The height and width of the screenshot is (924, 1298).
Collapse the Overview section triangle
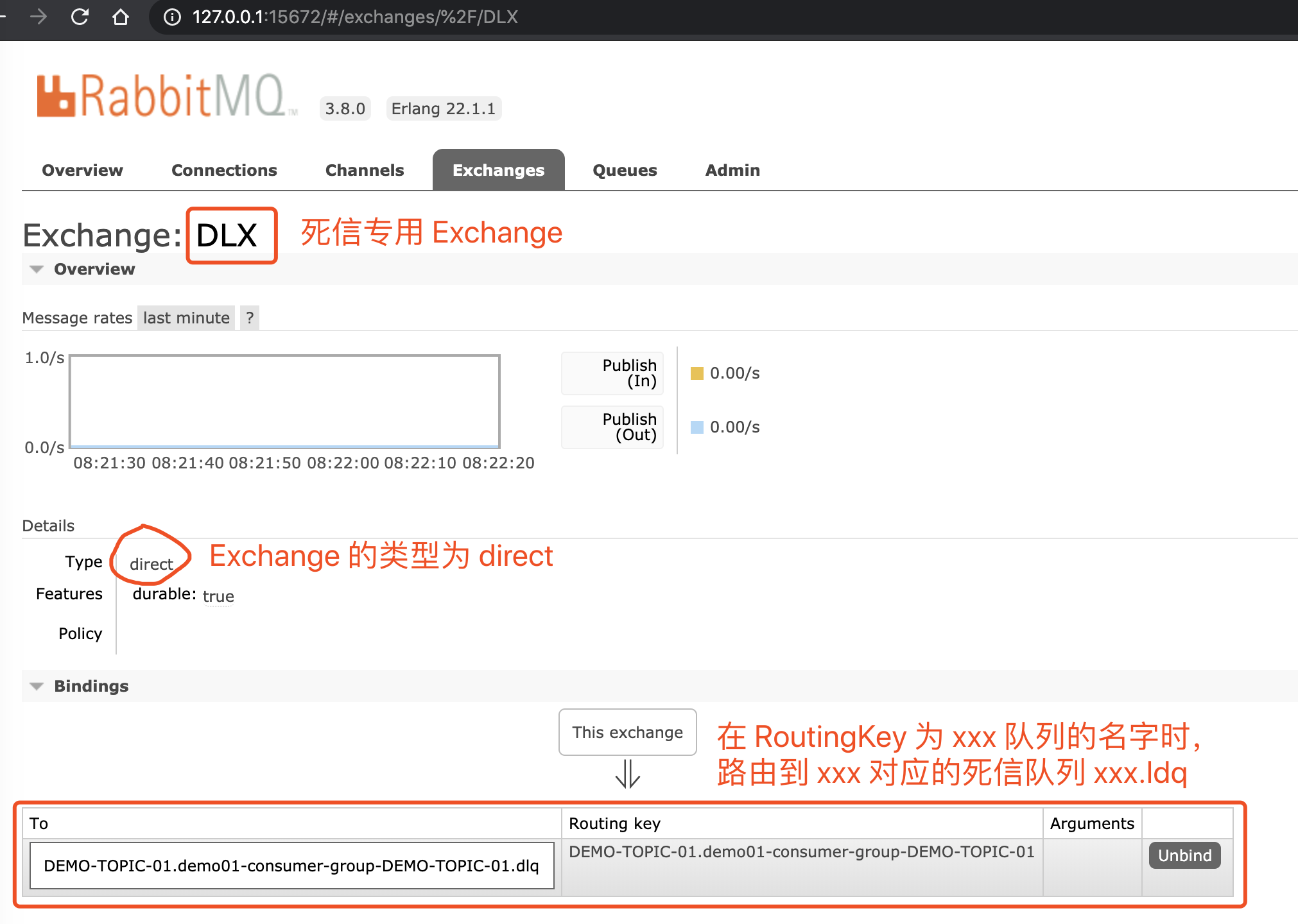tap(37, 269)
